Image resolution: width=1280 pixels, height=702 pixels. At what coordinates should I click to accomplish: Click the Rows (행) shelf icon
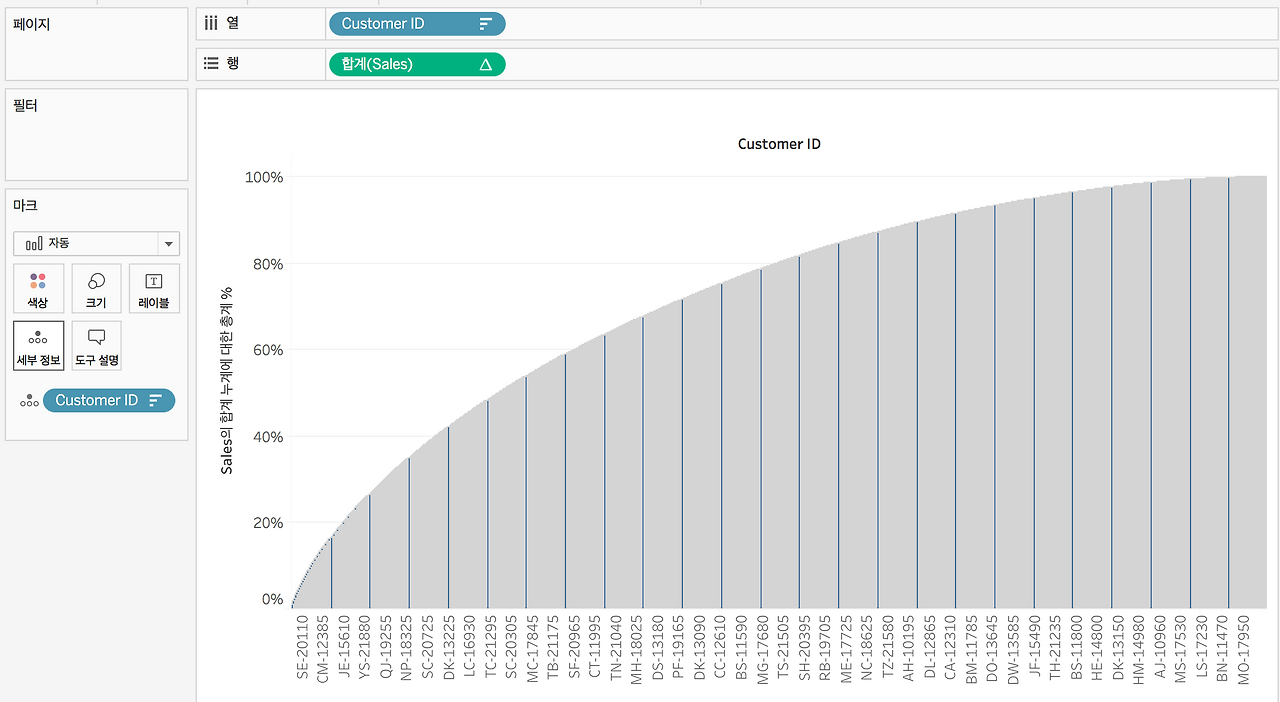click(211, 63)
